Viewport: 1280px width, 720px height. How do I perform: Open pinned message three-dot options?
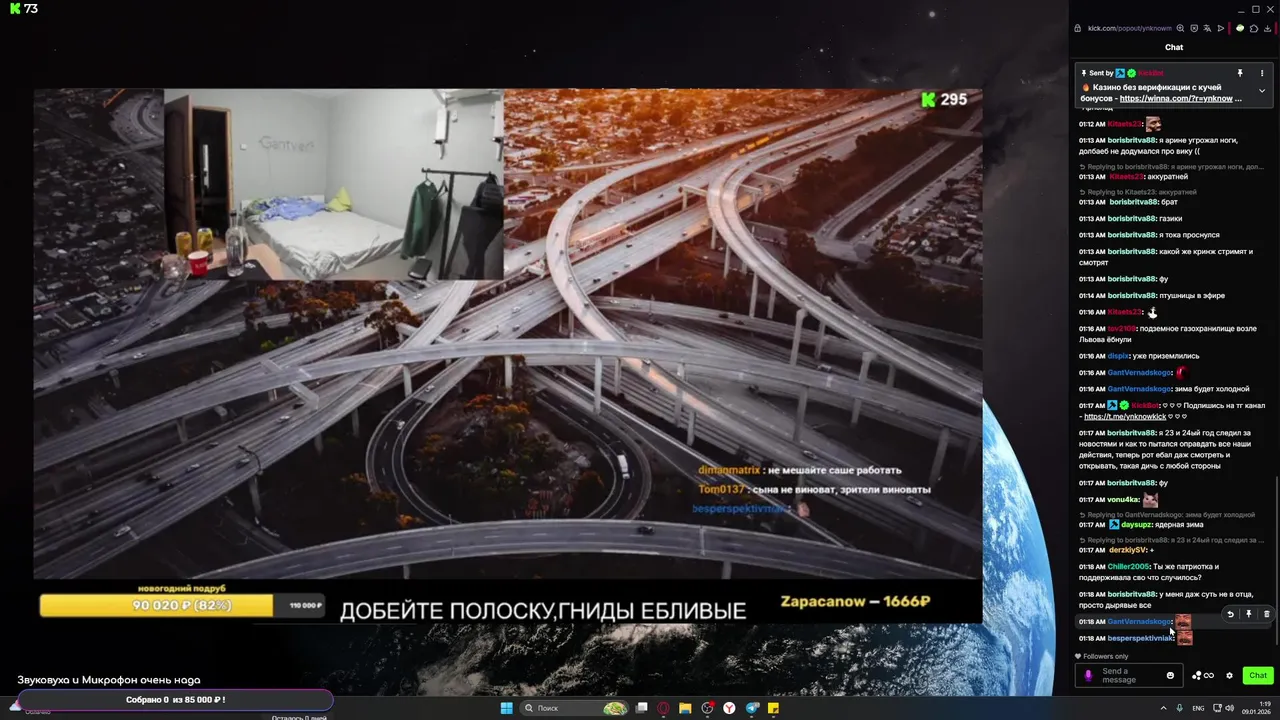point(1261,73)
